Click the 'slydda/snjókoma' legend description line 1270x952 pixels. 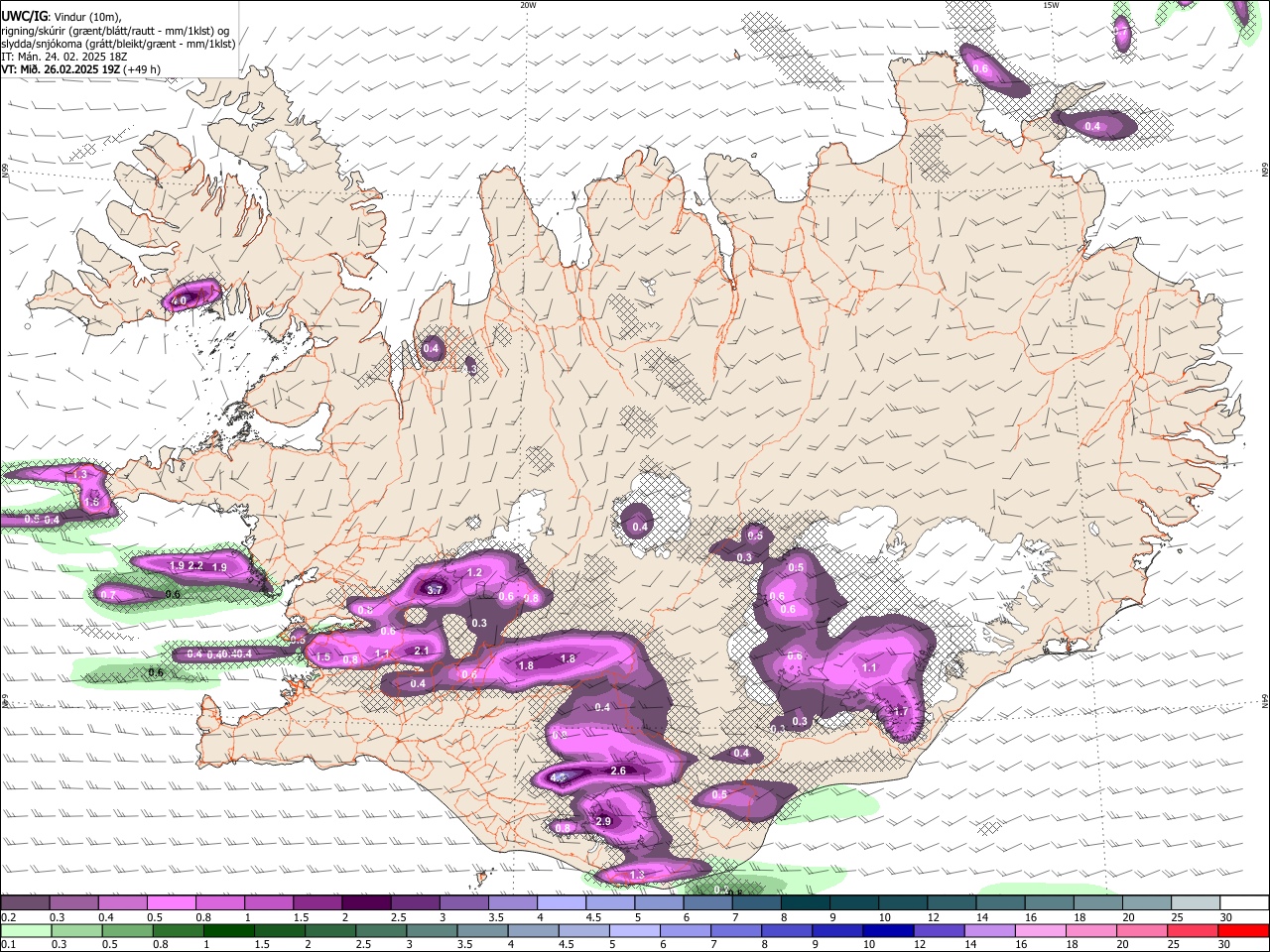(x=118, y=44)
